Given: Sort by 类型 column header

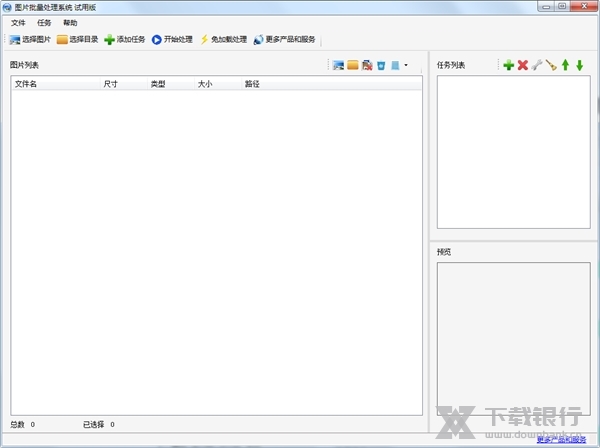Looking at the screenshot, I should (x=171, y=84).
